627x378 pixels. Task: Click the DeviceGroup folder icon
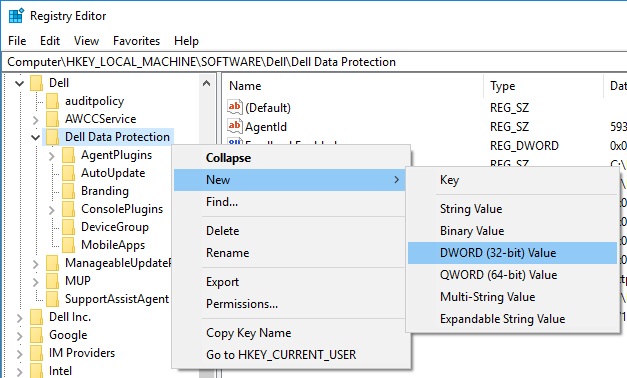point(68,227)
